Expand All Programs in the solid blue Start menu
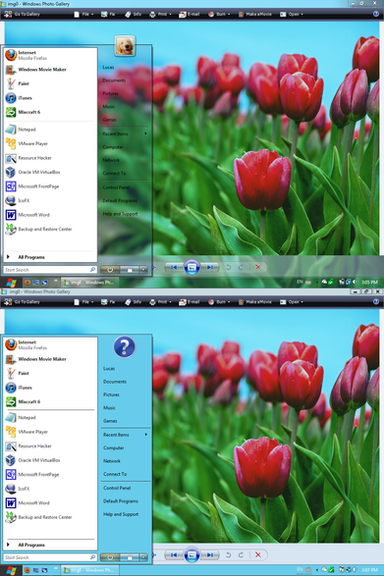The height and width of the screenshot is (576, 384). click(50, 545)
